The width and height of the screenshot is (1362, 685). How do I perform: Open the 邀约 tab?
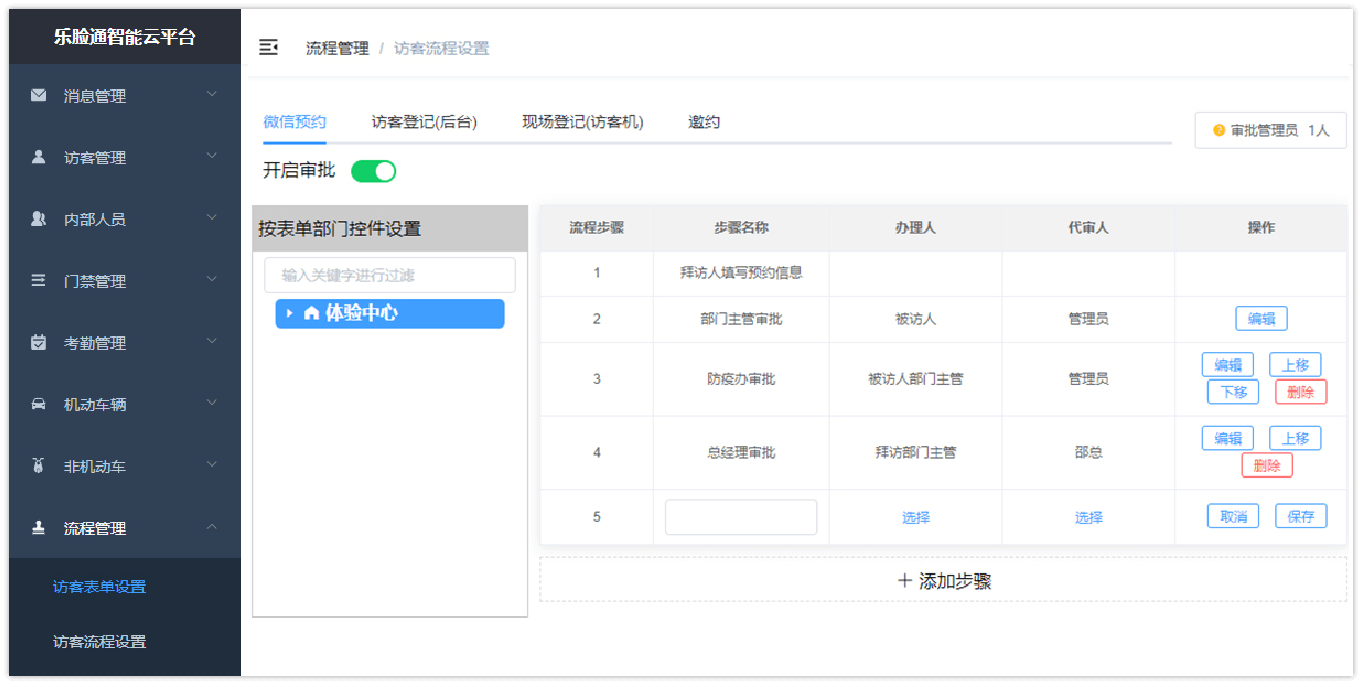tap(703, 121)
